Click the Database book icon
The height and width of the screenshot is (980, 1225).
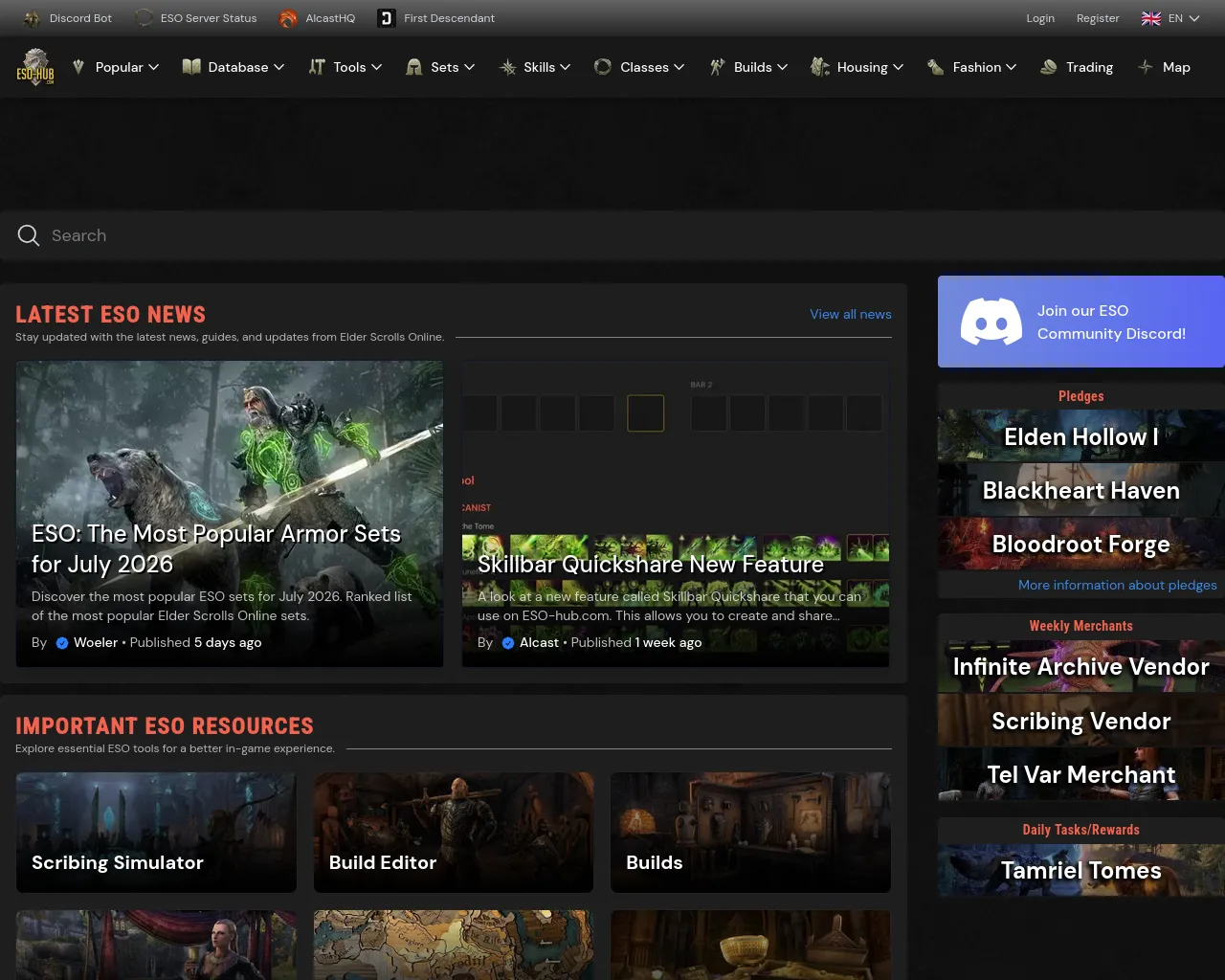[191, 67]
